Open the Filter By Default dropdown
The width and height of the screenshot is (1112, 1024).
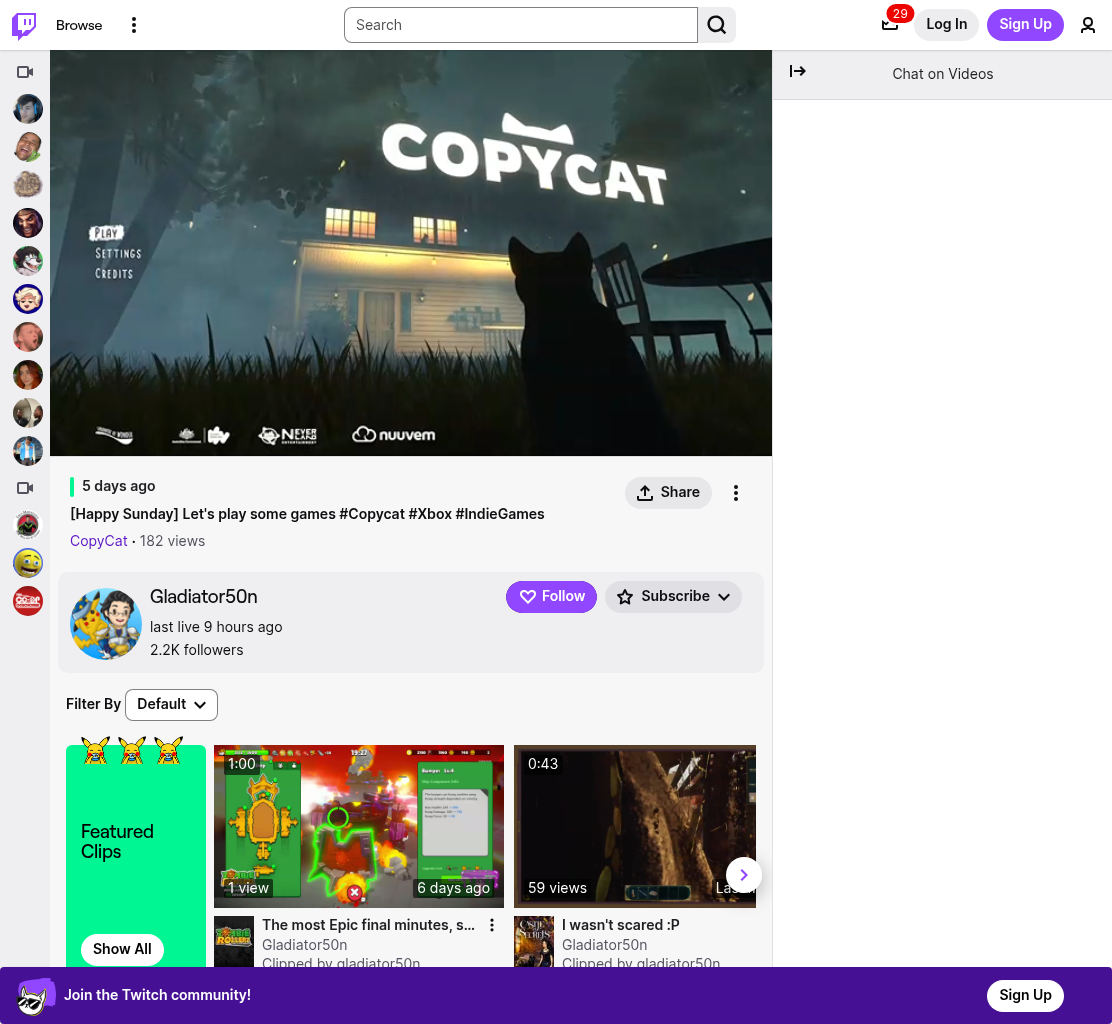click(x=171, y=704)
